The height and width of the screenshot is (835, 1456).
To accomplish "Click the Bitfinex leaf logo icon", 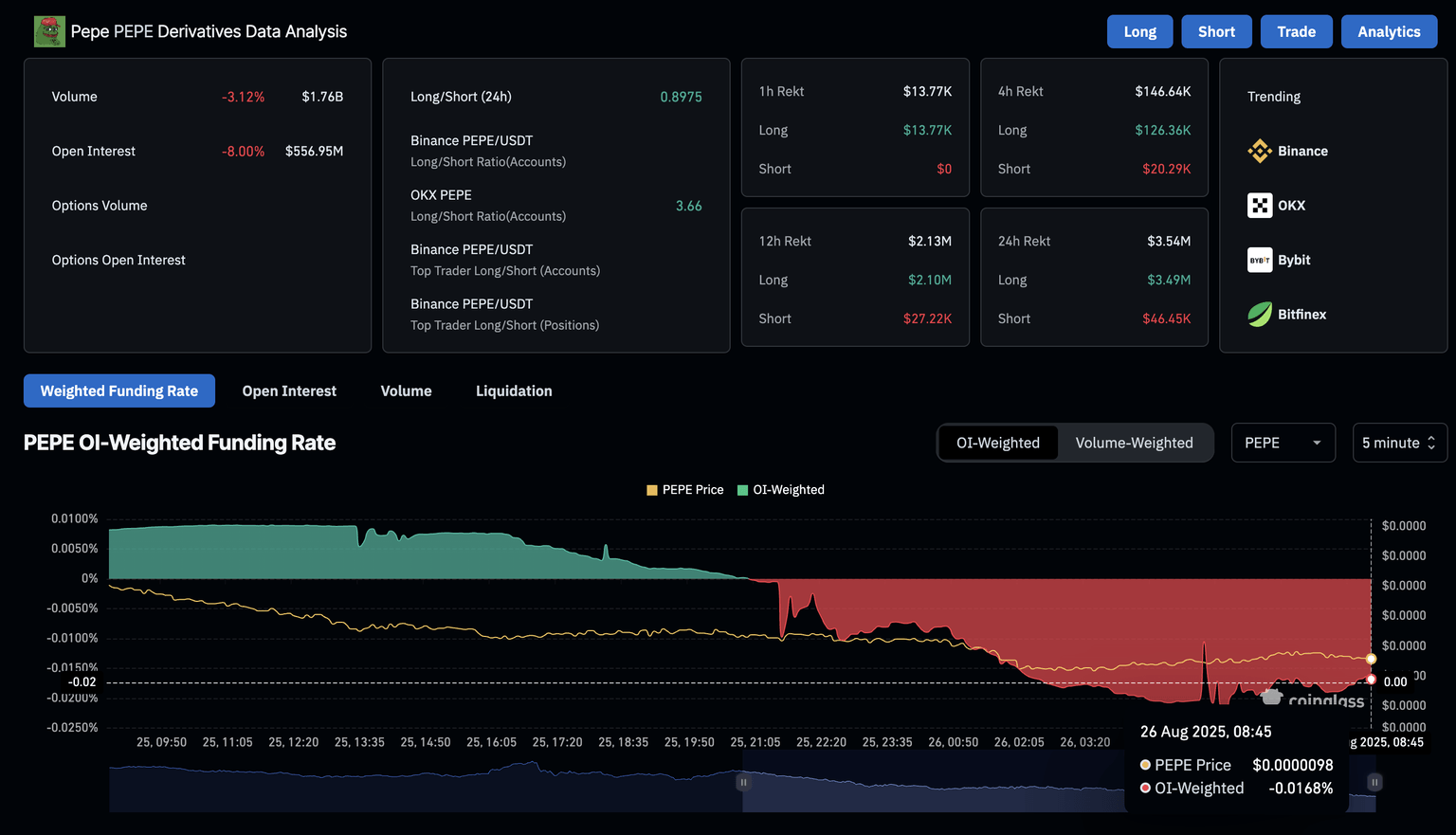I will [x=1260, y=315].
